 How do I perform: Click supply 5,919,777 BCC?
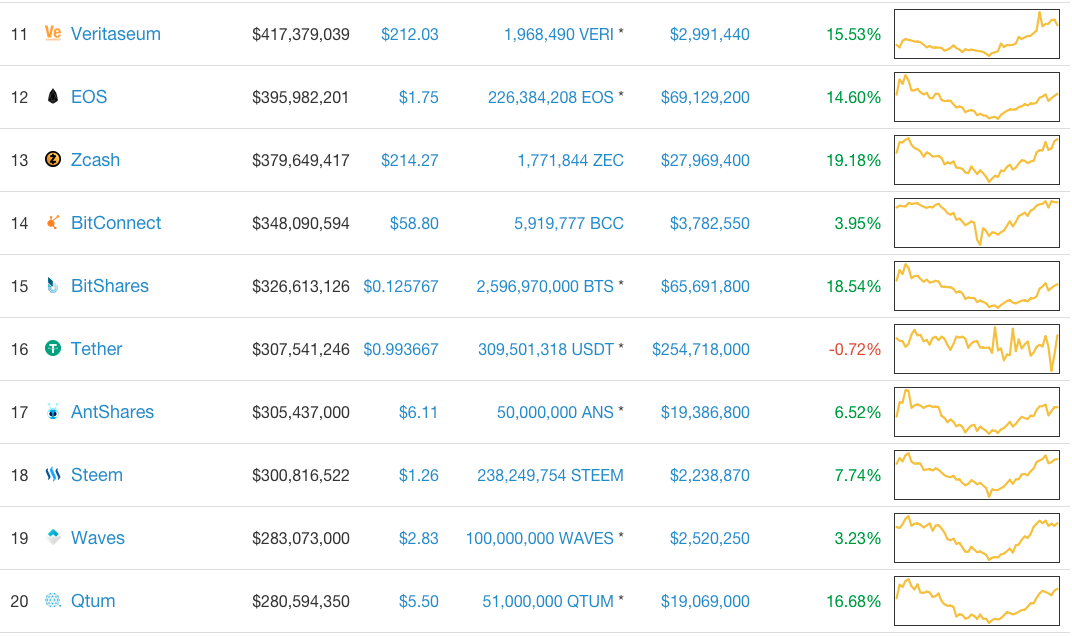pos(569,223)
